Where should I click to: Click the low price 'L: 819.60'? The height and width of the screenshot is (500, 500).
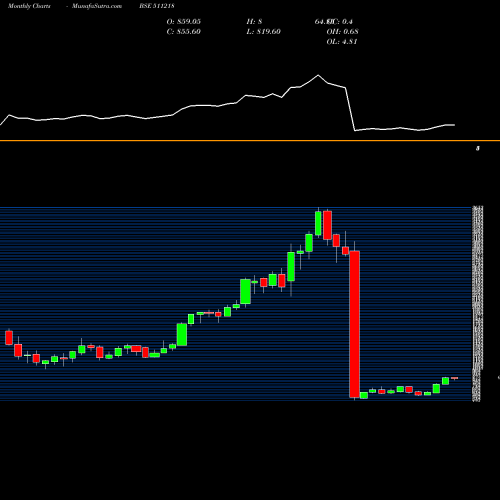263,31
